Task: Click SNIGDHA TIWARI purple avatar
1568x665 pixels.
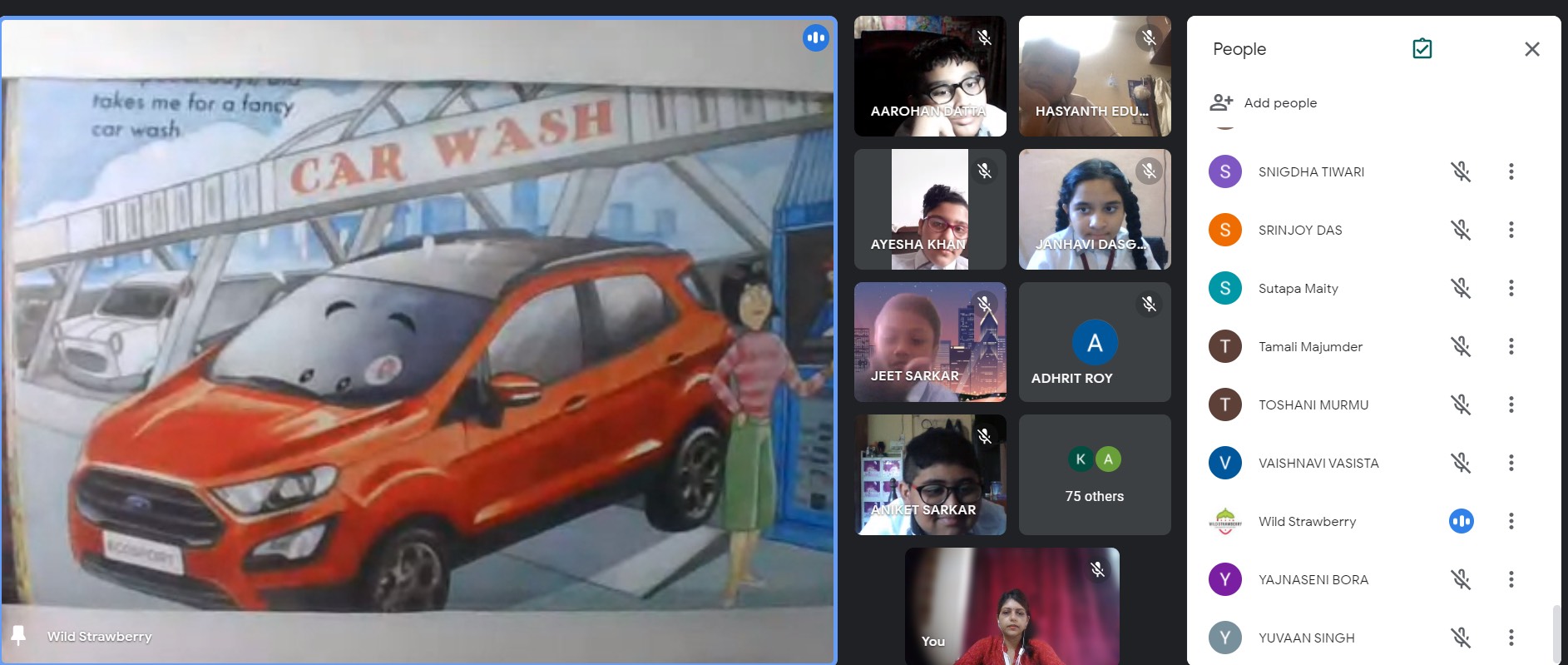Action: [x=1225, y=171]
